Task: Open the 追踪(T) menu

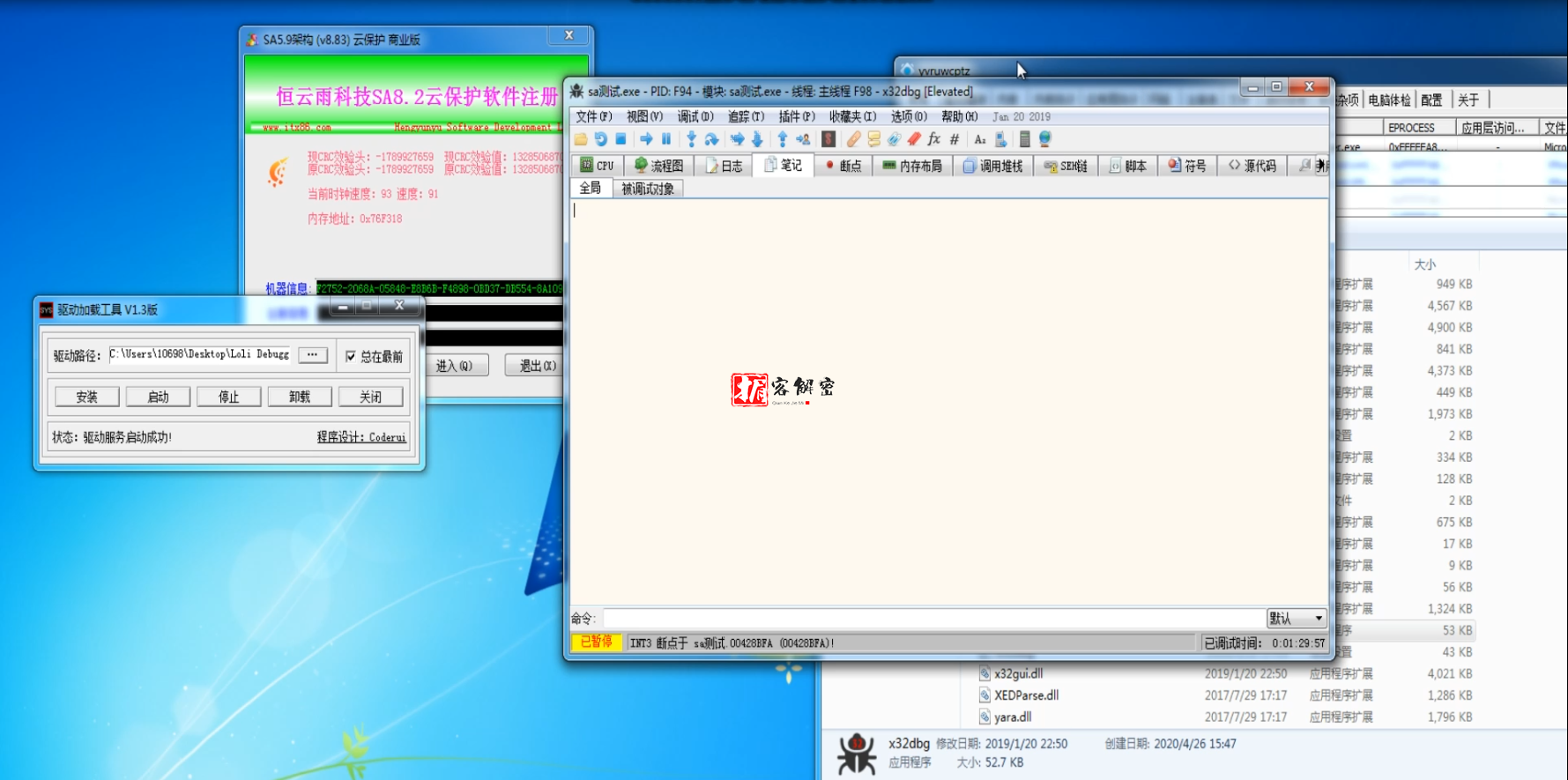Action: point(746,116)
